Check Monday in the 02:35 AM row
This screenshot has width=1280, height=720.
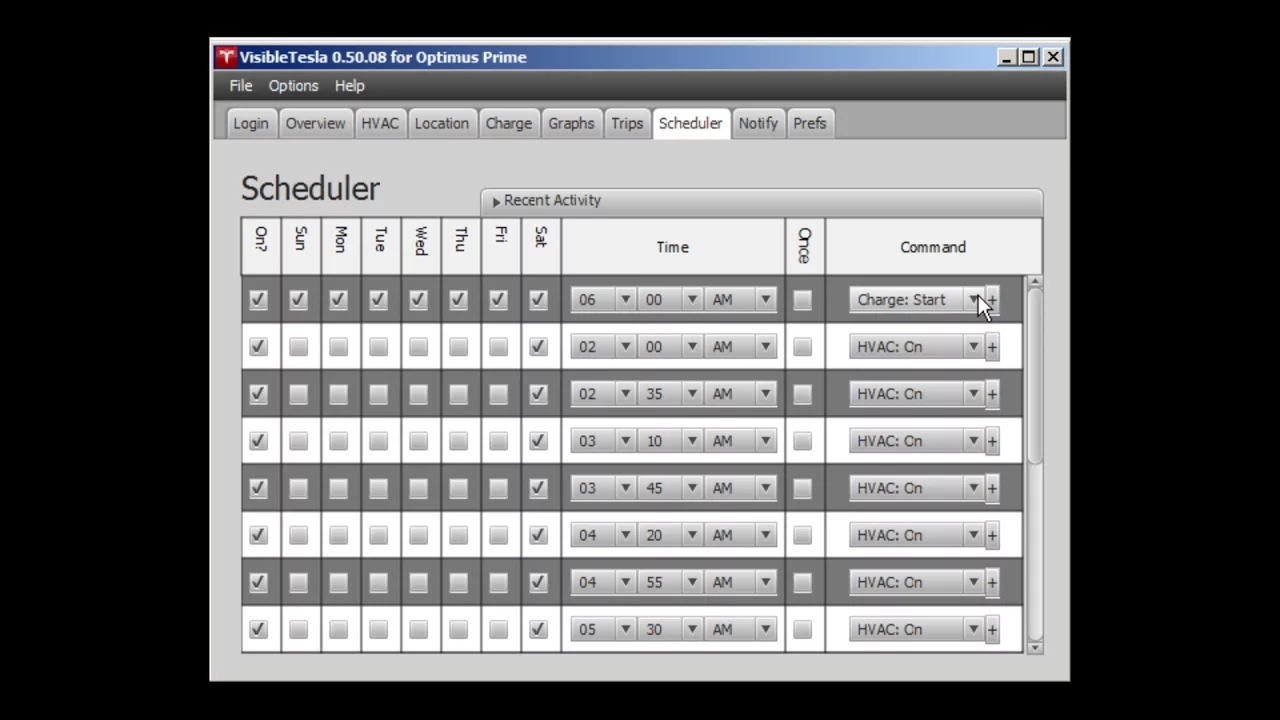tap(339, 394)
